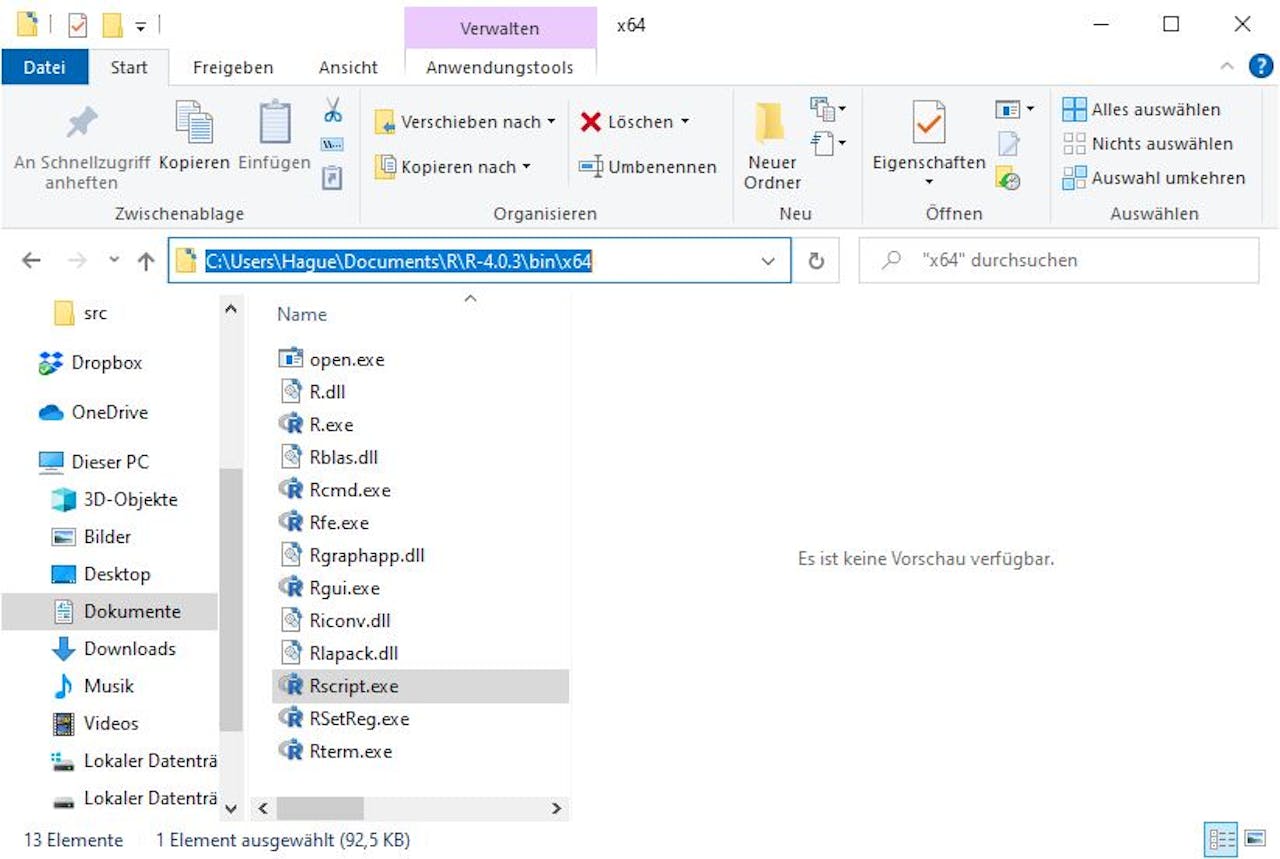
Task: Click the Verwalten contextual tab
Action: [x=500, y=28]
